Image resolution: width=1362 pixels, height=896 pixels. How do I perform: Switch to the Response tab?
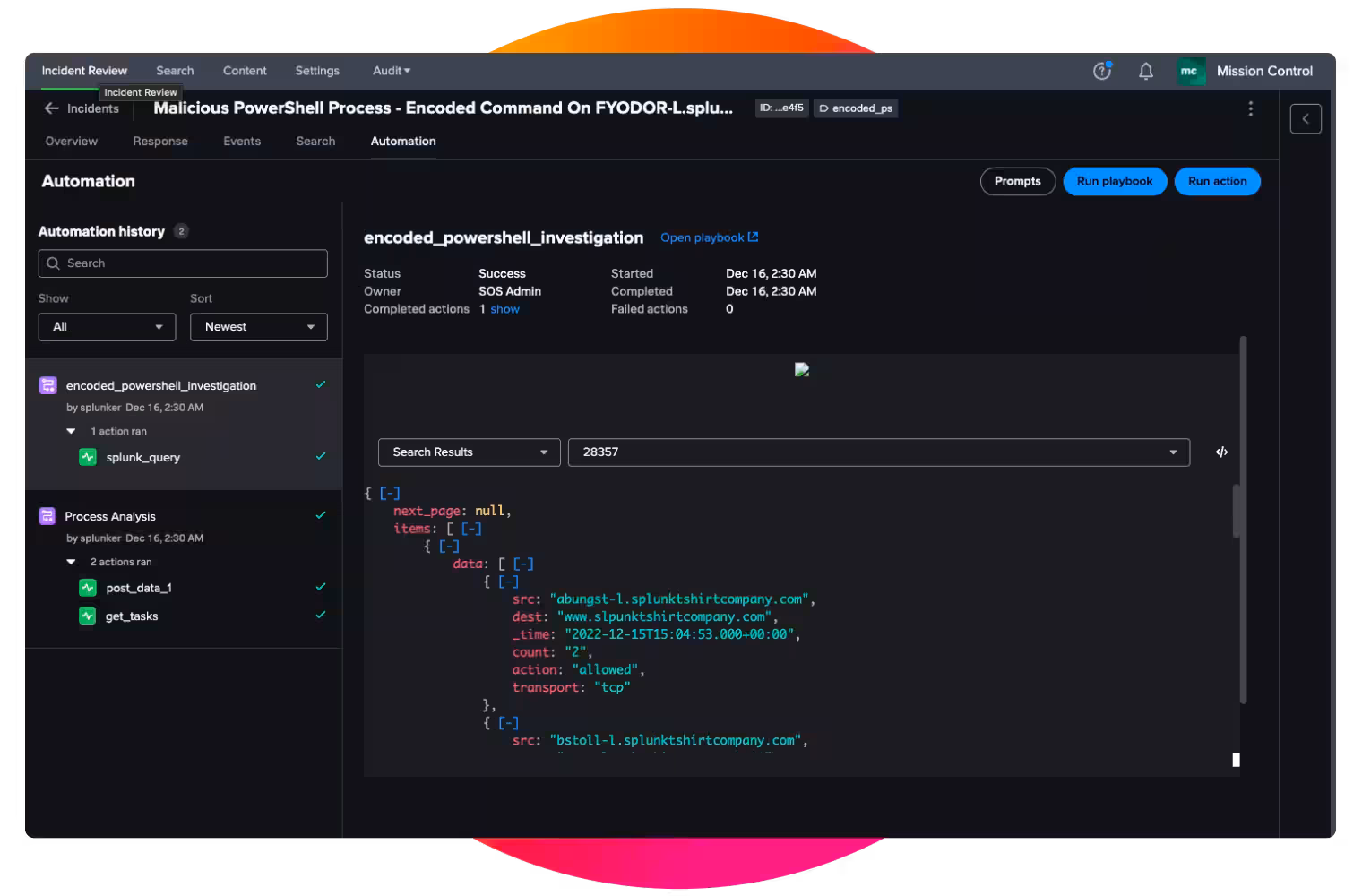pos(160,142)
